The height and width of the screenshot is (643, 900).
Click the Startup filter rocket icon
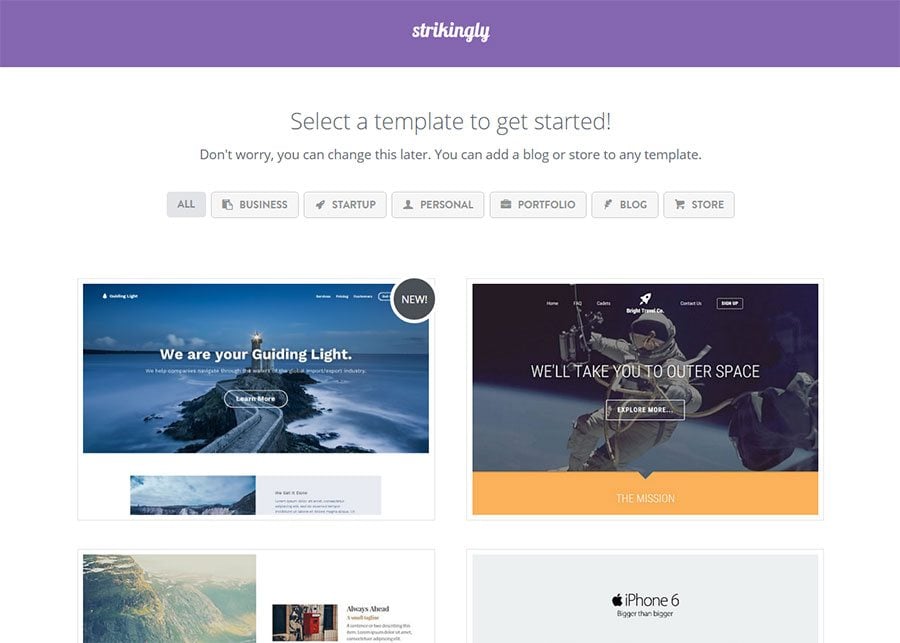point(320,204)
